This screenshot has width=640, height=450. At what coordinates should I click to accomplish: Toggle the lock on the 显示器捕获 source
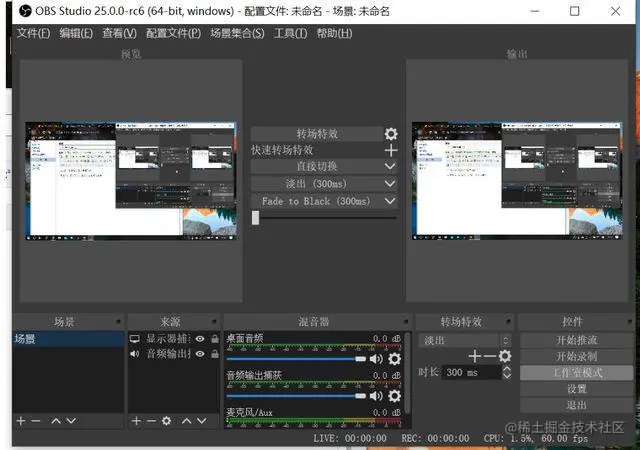point(215,339)
